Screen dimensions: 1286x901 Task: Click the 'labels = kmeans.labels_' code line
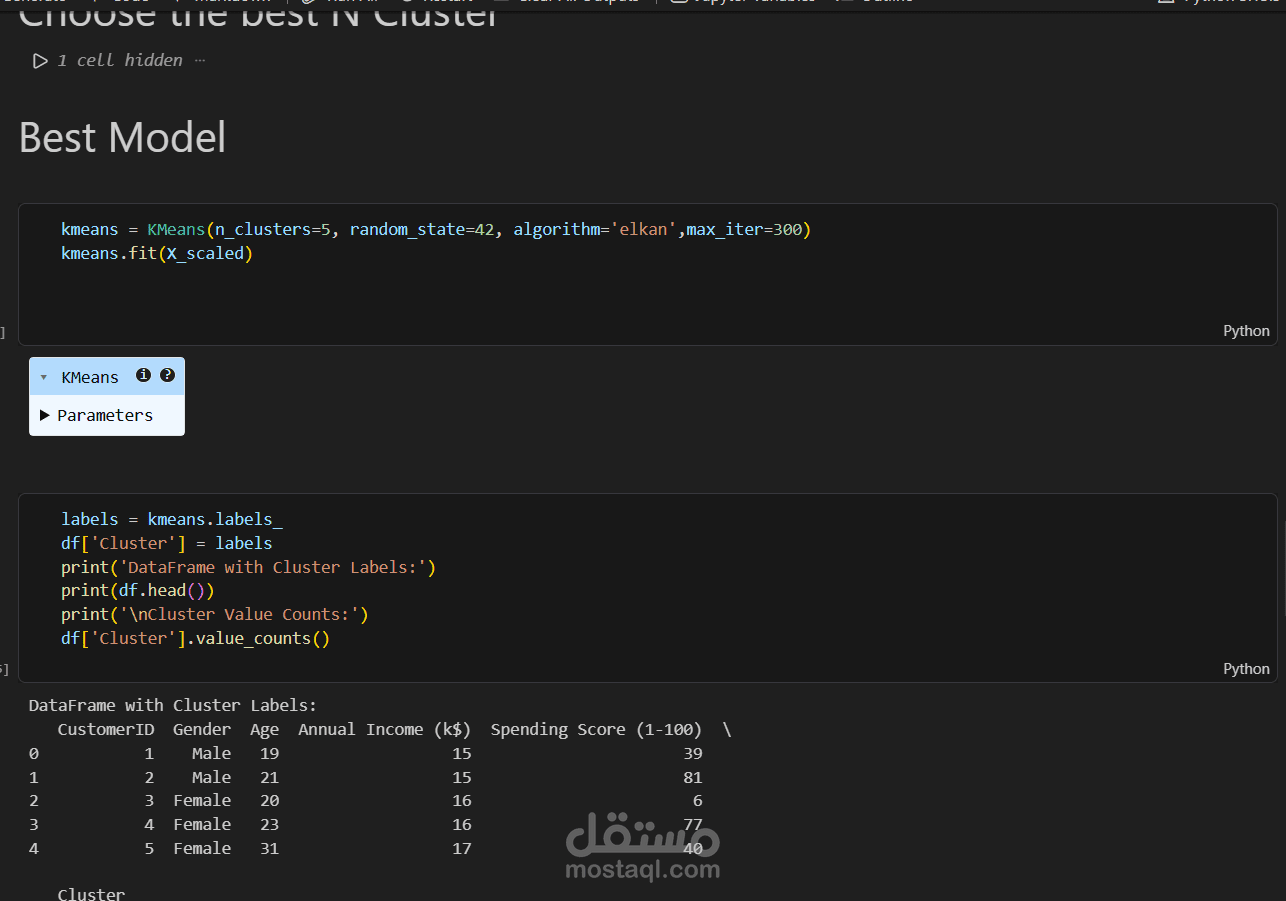pyautogui.click(x=171, y=519)
